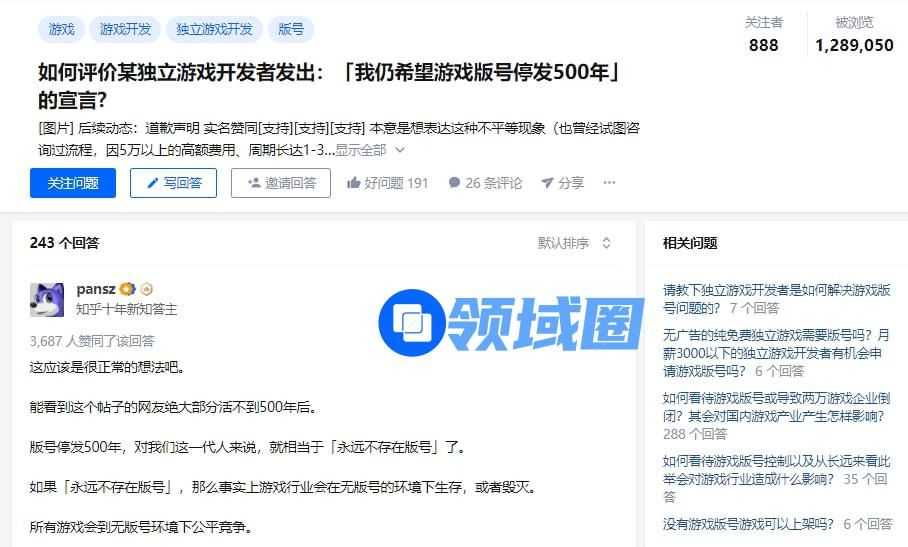Click the small medal icon after pansz
The height and width of the screenshot is (547, 908).
pos(147,288)
